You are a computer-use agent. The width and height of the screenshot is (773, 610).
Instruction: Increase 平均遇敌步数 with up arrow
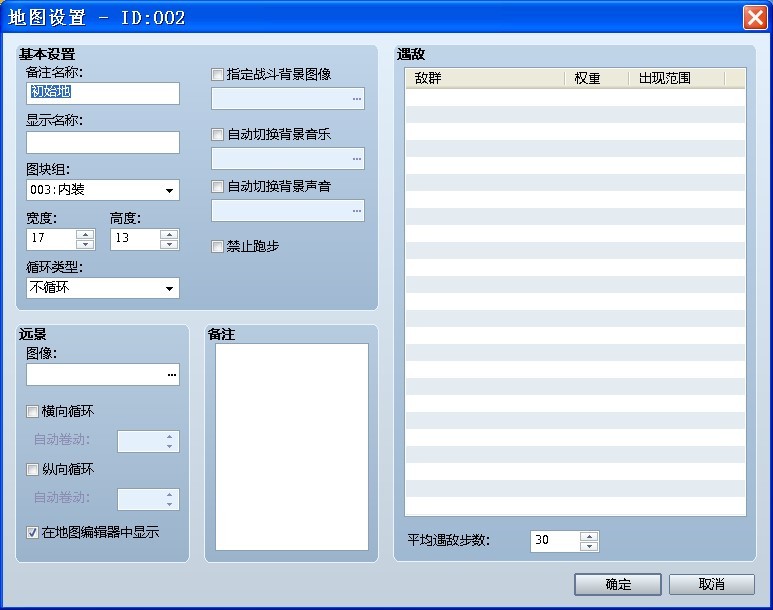pos(589,536)
